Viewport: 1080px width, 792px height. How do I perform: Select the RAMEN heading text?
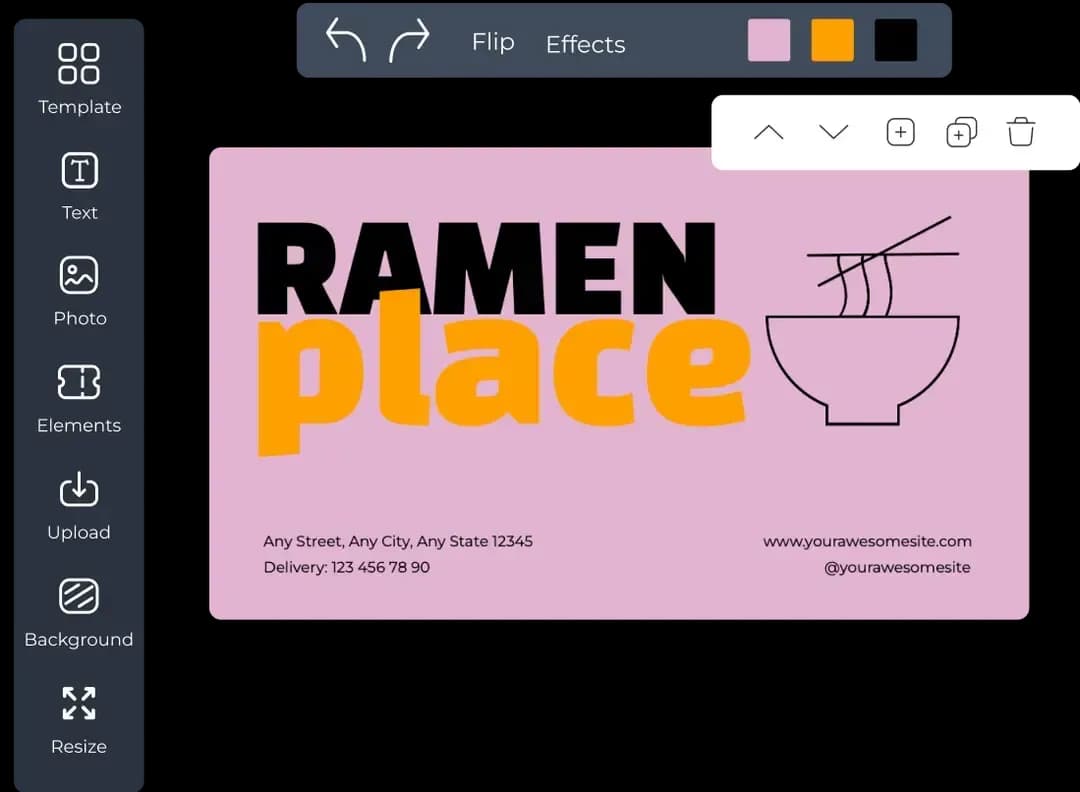point(486,269)
